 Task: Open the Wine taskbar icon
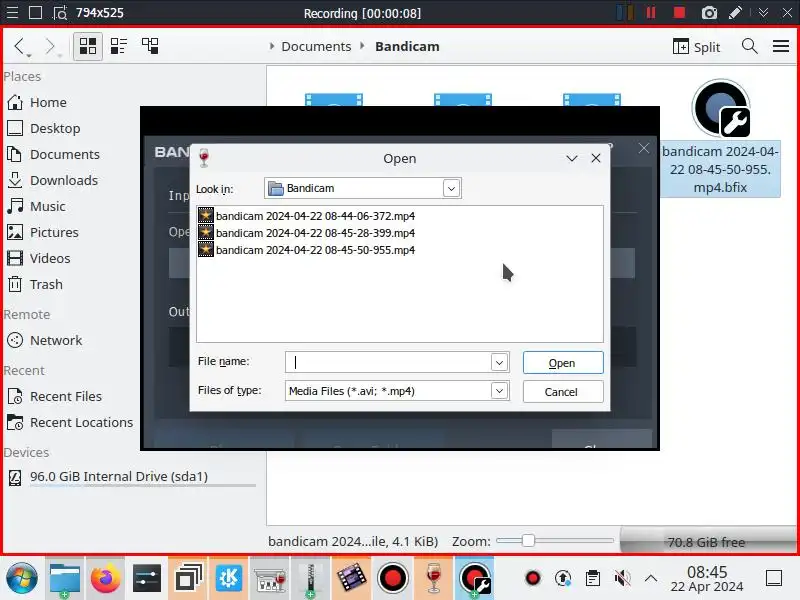[x=434, y=579]
